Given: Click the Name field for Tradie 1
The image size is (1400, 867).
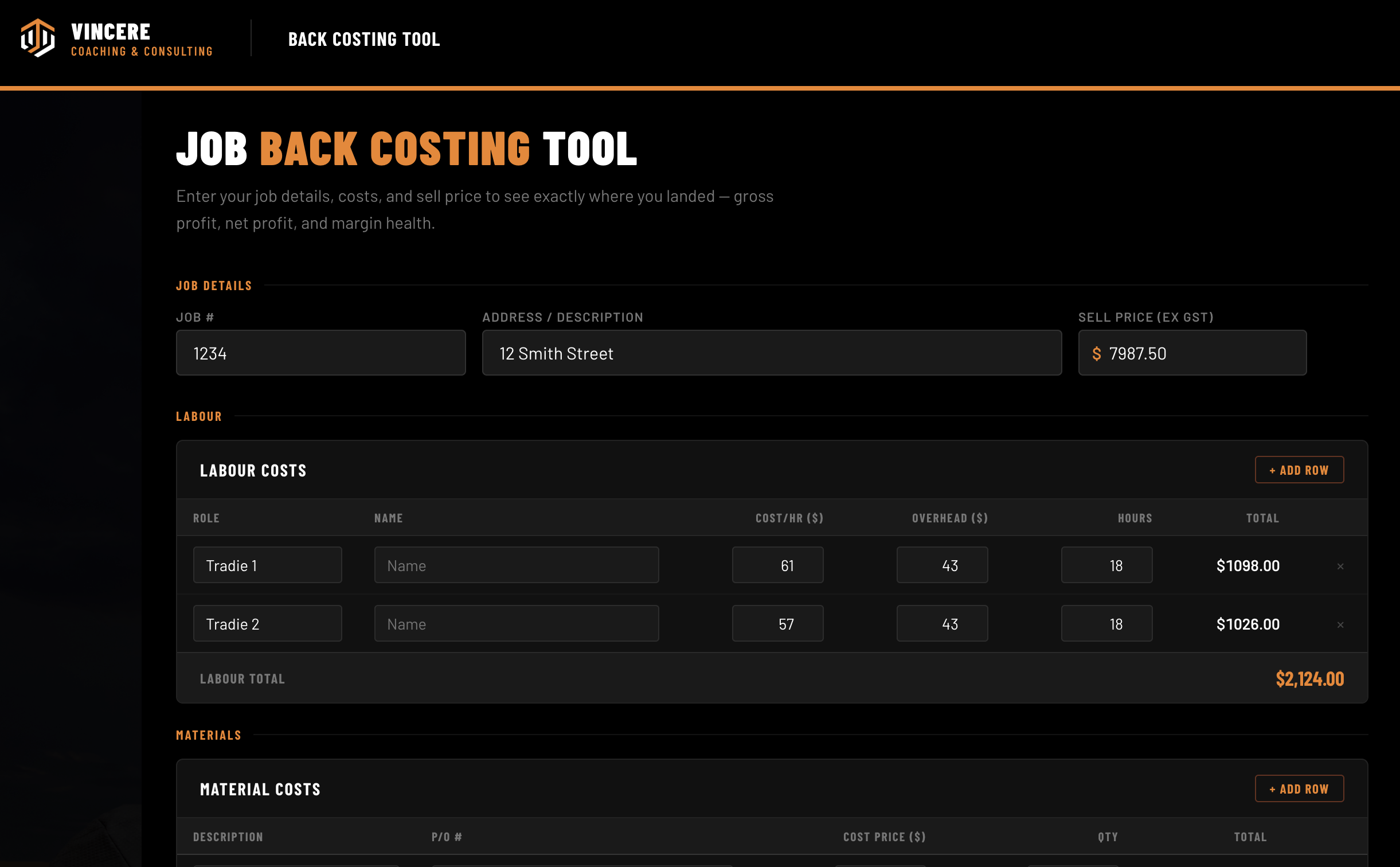Looking at the screenshot, I should pyautogui.click(x=517, y=565).
